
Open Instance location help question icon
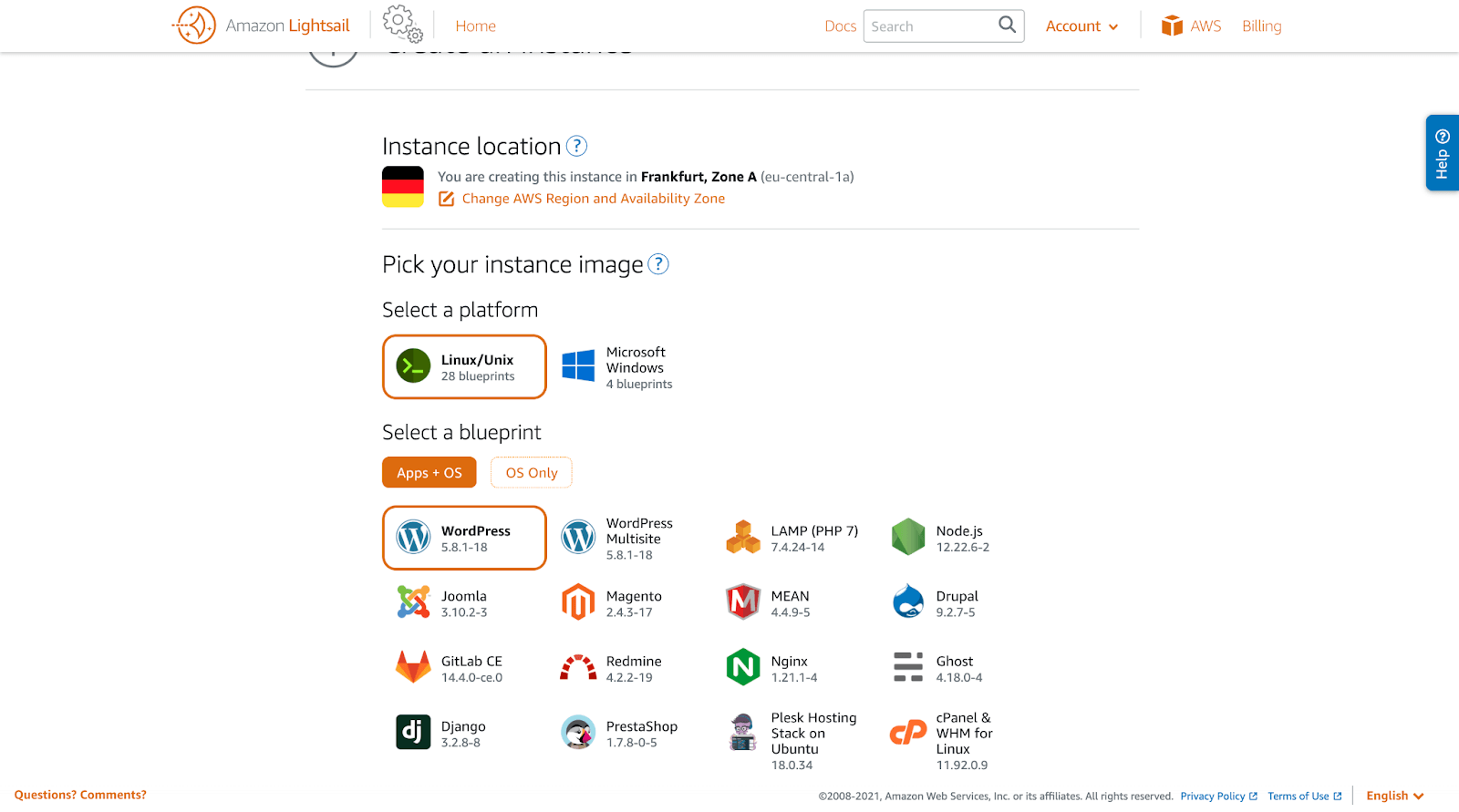(x=576, y=146)
